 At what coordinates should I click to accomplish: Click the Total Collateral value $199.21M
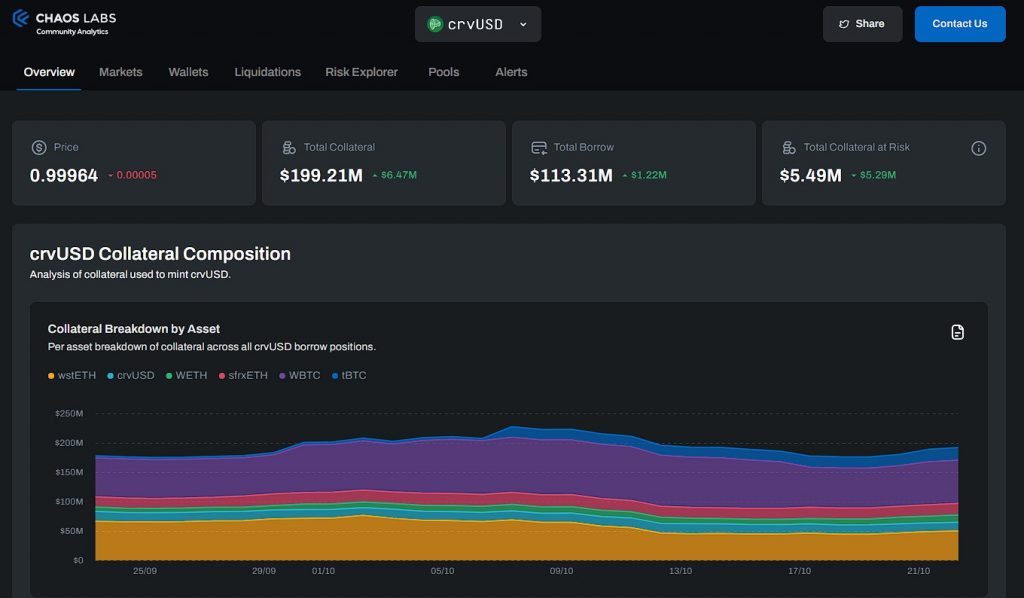coord(321,176)
